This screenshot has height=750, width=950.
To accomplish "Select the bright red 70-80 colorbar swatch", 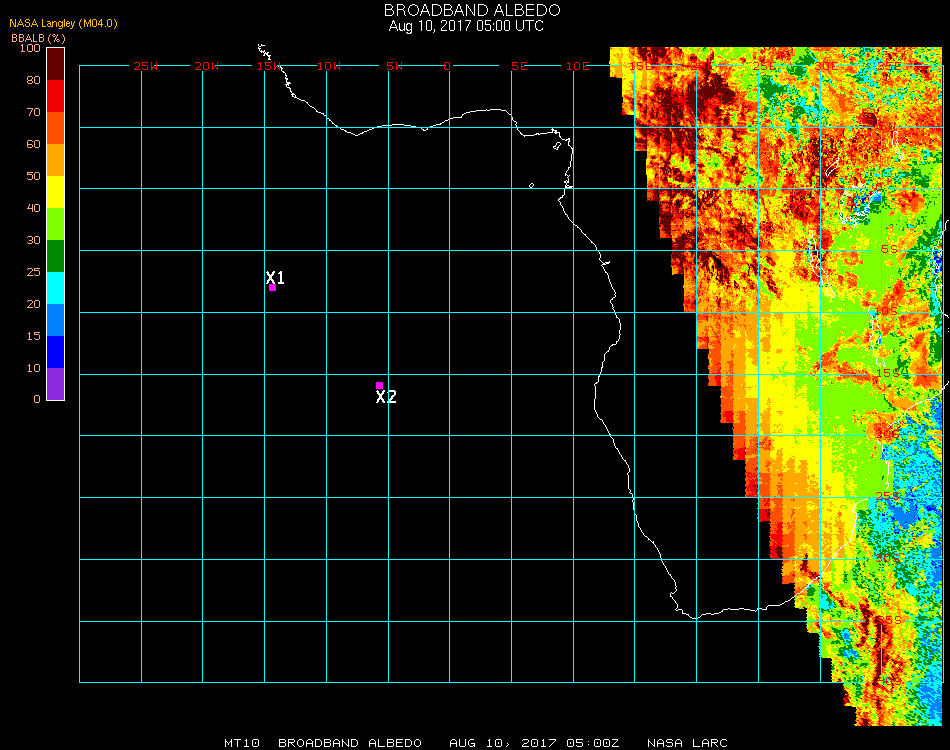I will pos(55,96).
